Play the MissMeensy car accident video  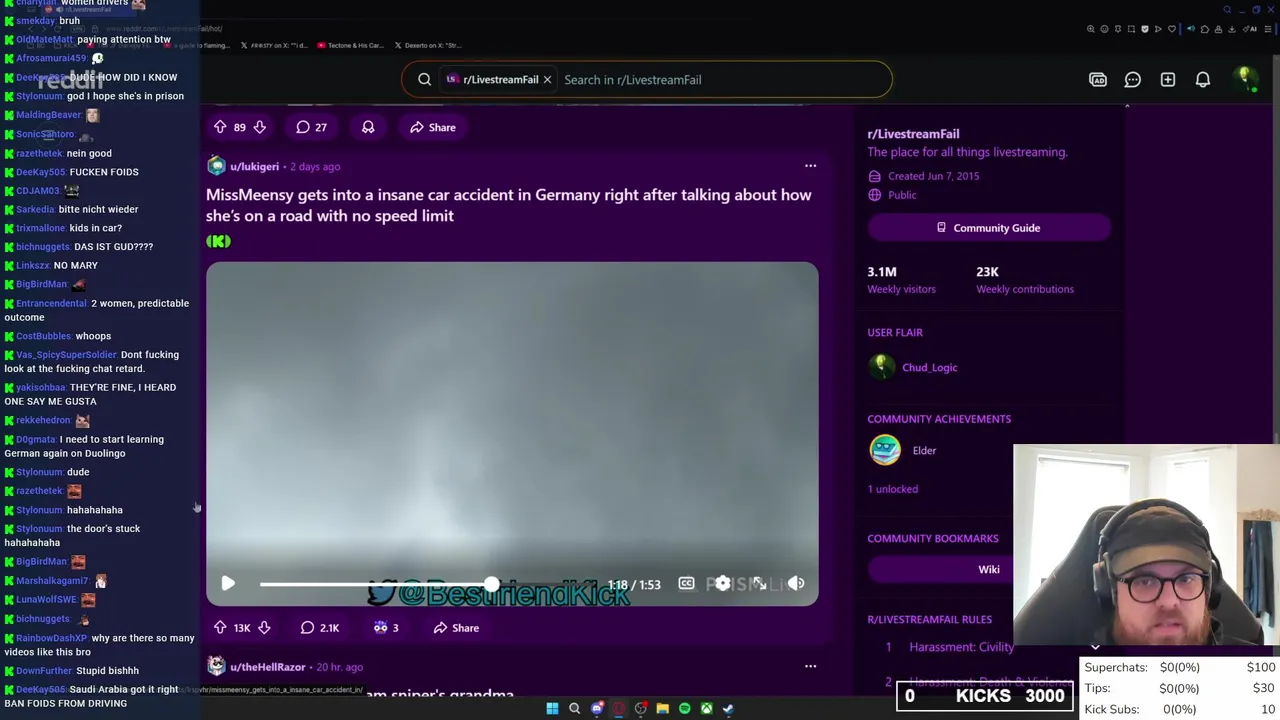(228, 584)
